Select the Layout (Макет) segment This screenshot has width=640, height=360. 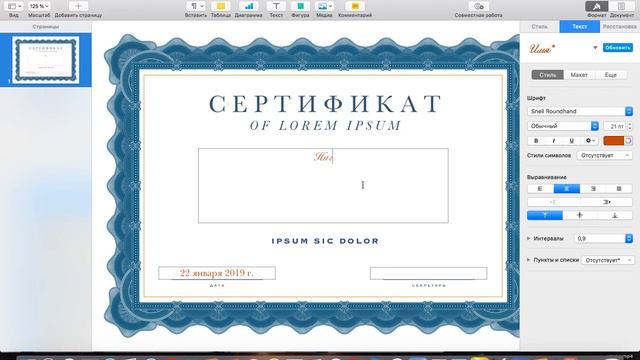tap(579, 75)
